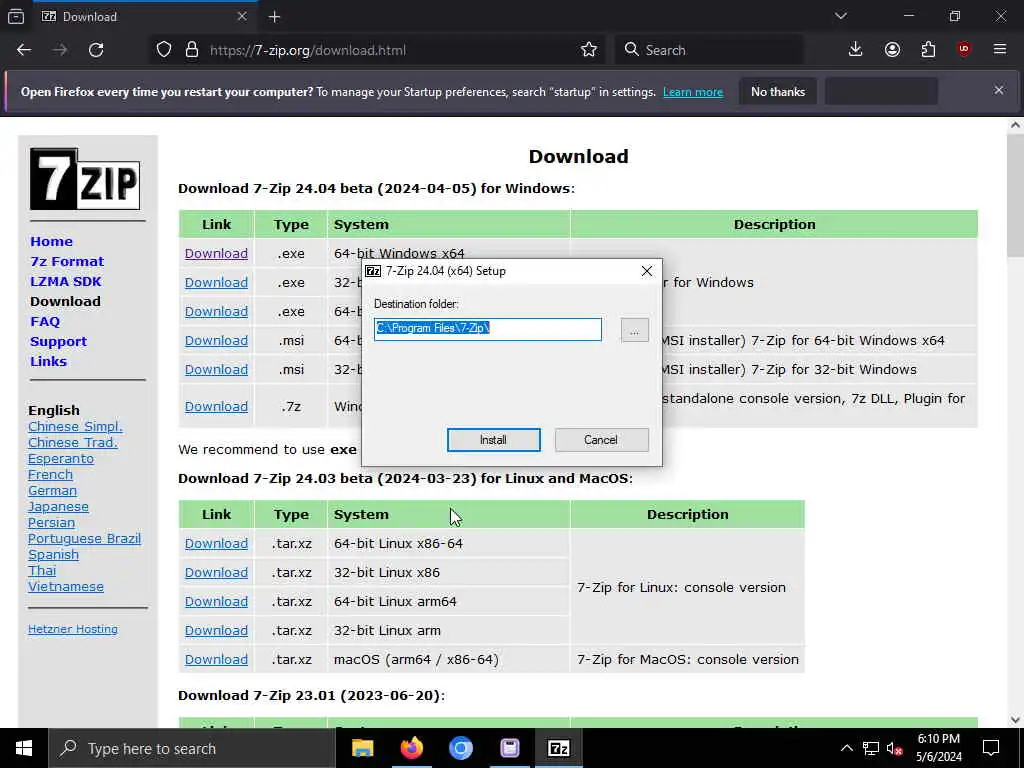1024x768 pixels.
Task: Click No thanks in the notification bar
Action: coord(778,91)
